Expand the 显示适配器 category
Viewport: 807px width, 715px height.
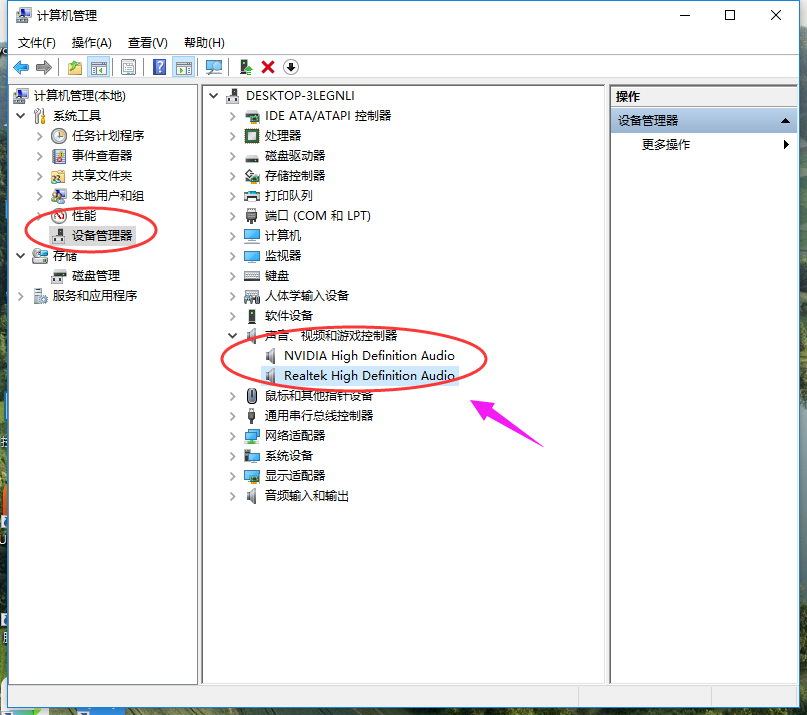(x=232, y=475)
